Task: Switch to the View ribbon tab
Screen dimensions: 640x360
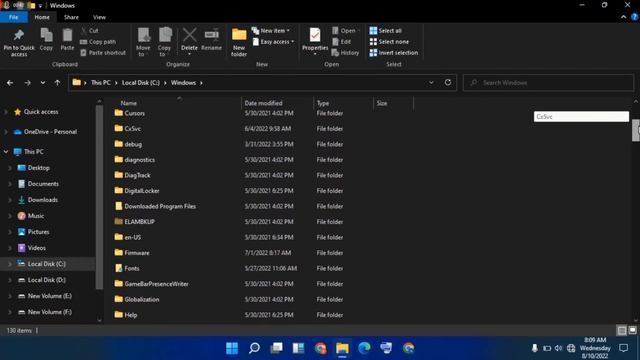Action: coord(99,17)
